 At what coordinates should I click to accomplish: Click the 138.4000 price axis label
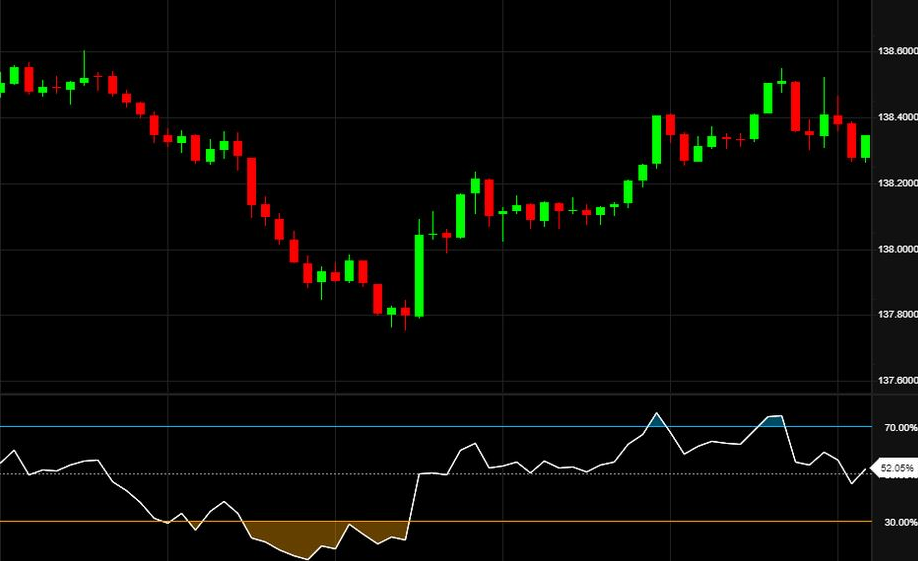[x=898, y=118]
